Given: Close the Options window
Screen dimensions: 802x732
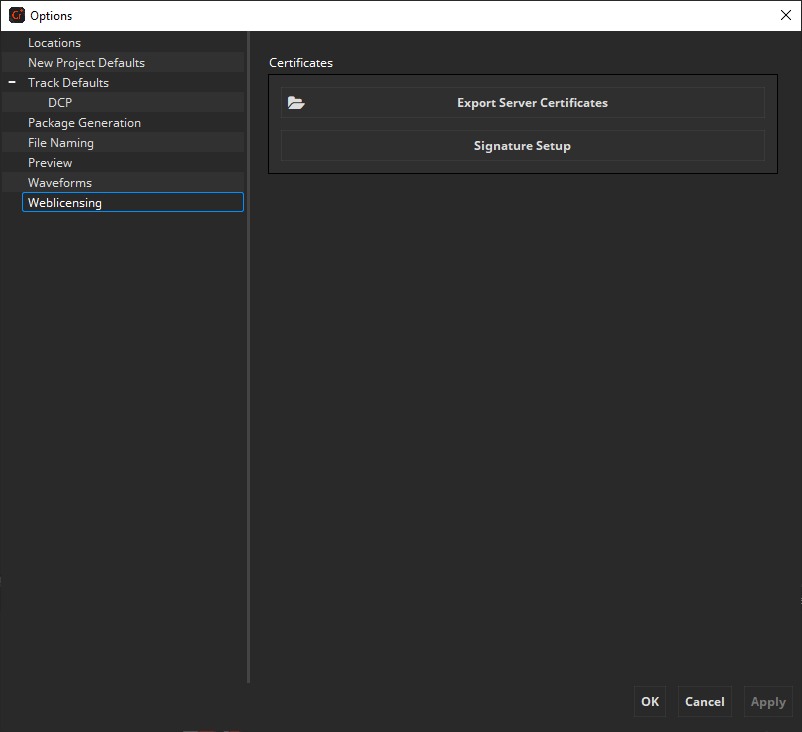Looking at the screenshot, I should click(x=785, y=15).
